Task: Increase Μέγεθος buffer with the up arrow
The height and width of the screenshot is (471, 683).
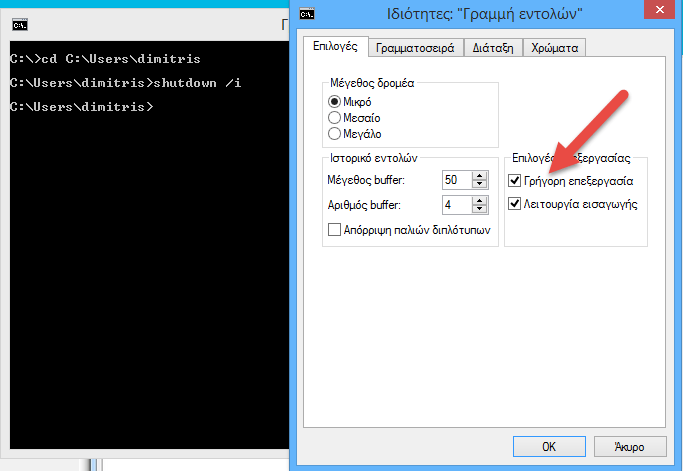Action: [x=480, y=176]
